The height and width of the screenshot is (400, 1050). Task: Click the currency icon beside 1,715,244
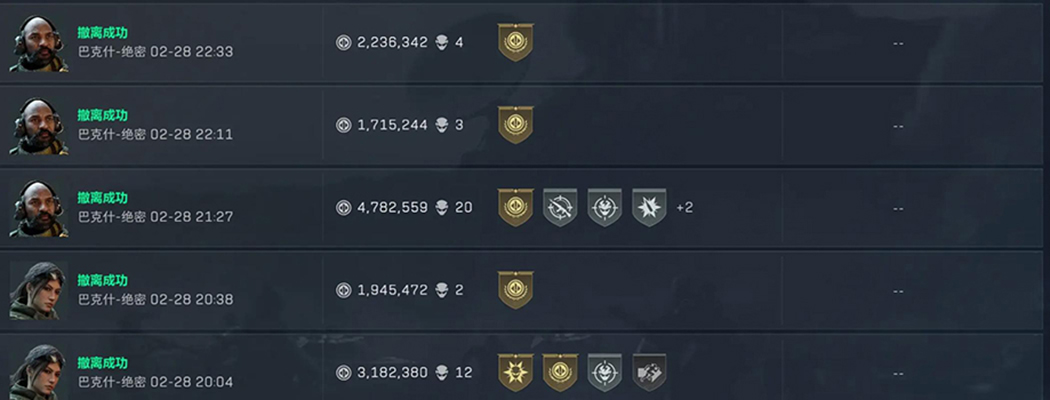343,125
